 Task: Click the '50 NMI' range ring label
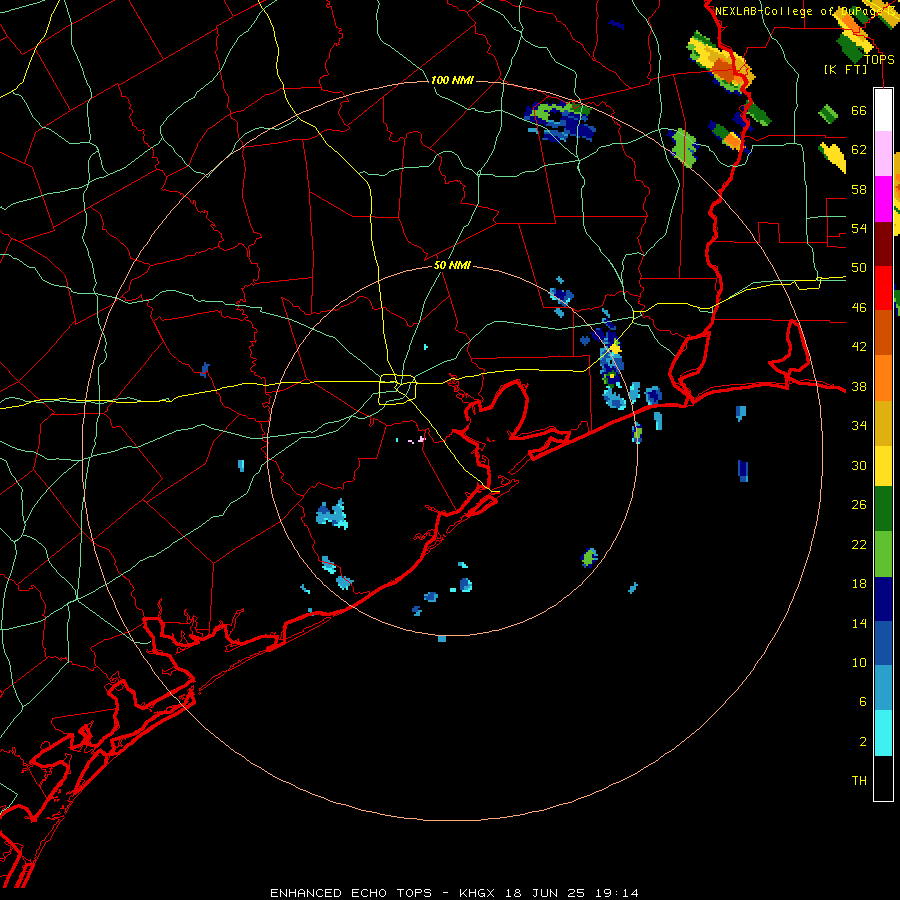452,265
